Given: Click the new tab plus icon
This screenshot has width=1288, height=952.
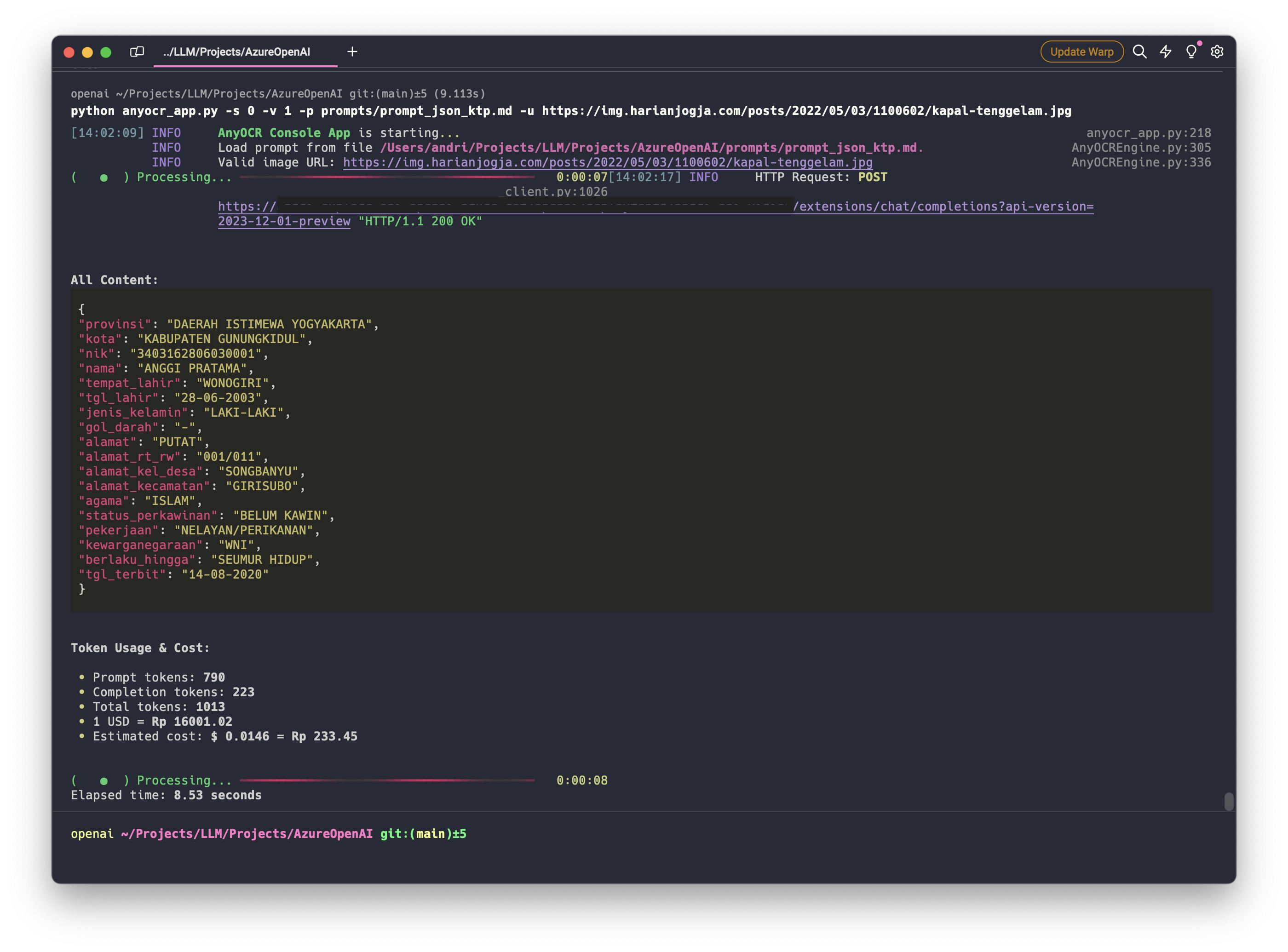Looking at the screenshot, I should [x=352, y=52].
